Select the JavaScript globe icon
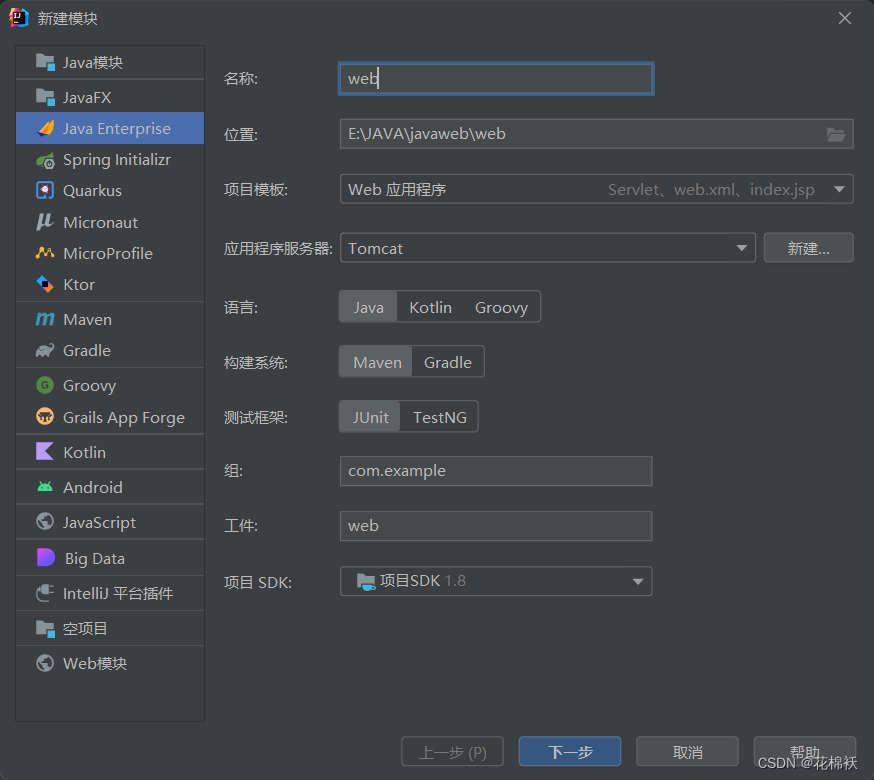874x780 pixels. coord(45,522)
